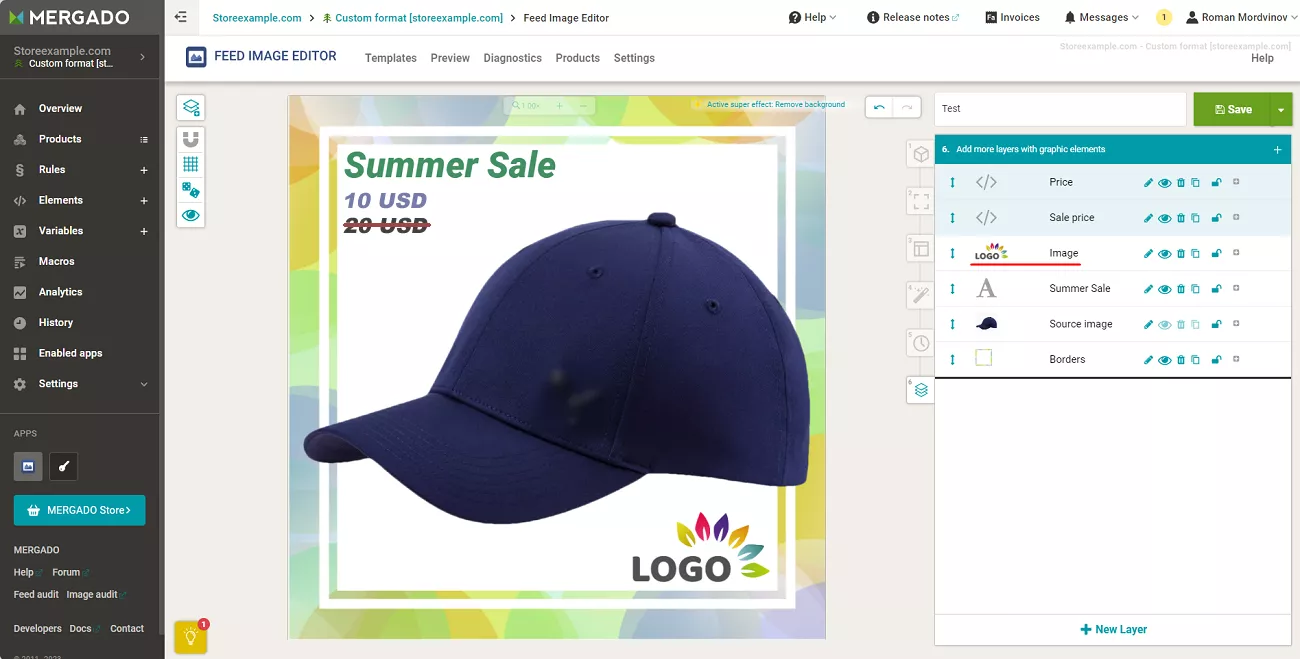
Task: Click the template name field containing Test
Action: [x=1060, y=109]
